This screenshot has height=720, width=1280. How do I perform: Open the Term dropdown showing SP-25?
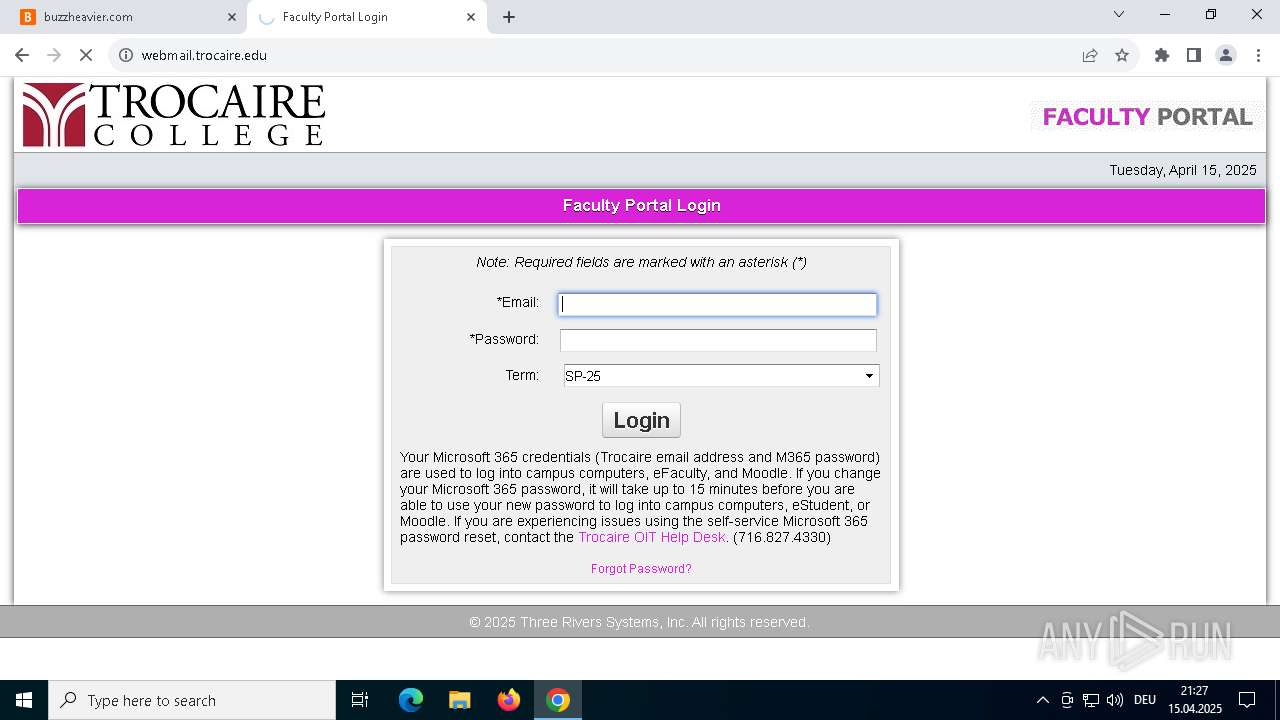pyautogui.click(x=721, y=376)
